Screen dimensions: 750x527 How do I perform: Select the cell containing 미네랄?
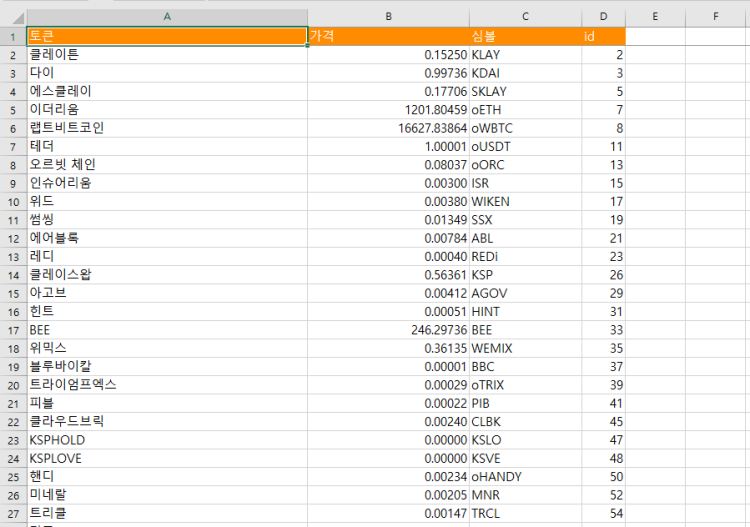pyautogui.click(x=167, y=495)
